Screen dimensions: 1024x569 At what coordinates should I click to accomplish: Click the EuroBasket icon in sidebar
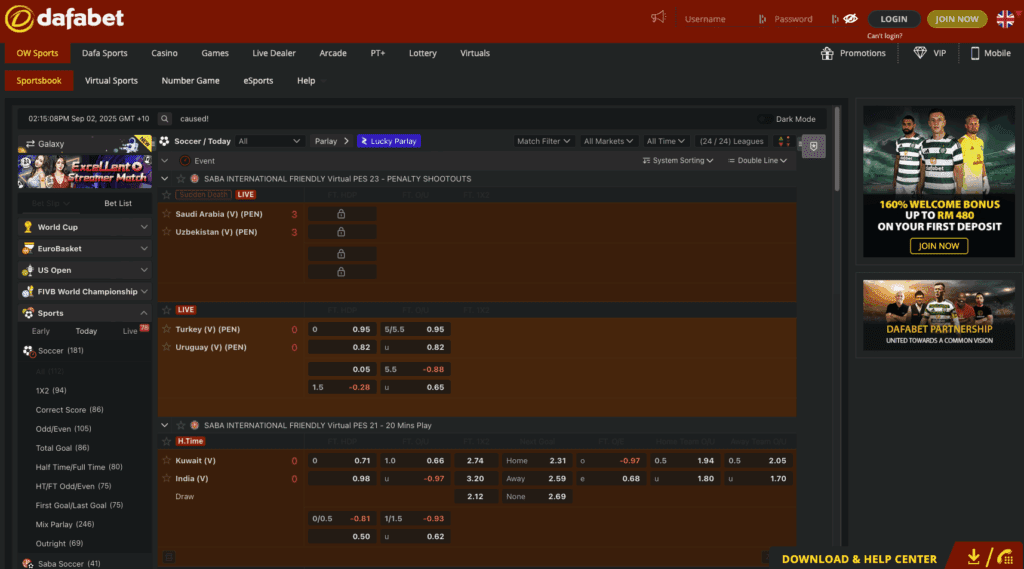(x=28, y=248)
